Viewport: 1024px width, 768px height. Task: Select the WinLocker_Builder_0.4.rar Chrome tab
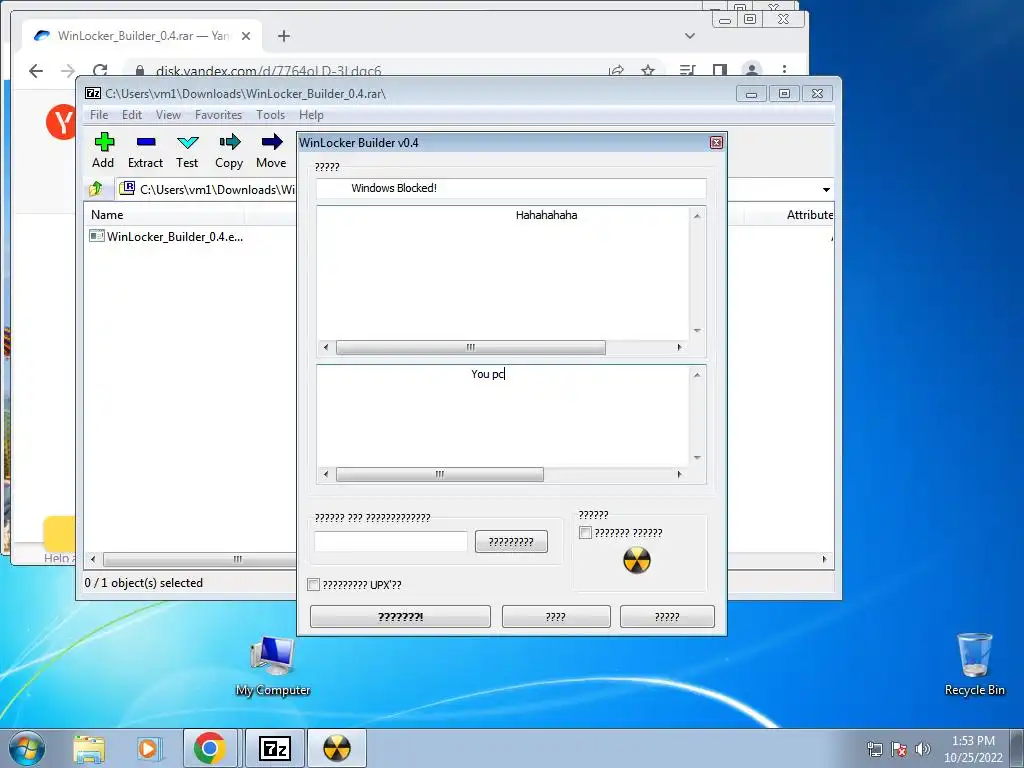click(x=142, y=36)
